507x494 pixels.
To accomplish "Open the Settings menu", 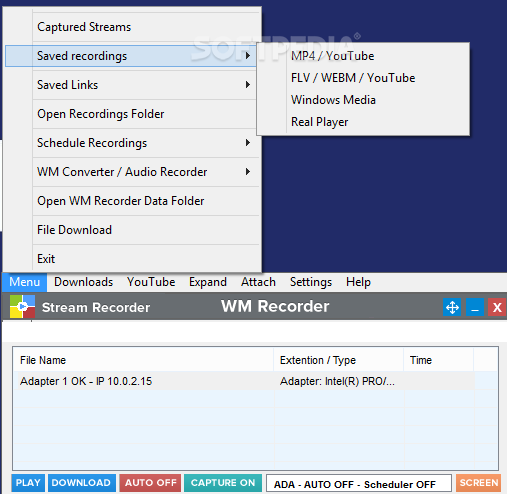I will click(311, 282).
